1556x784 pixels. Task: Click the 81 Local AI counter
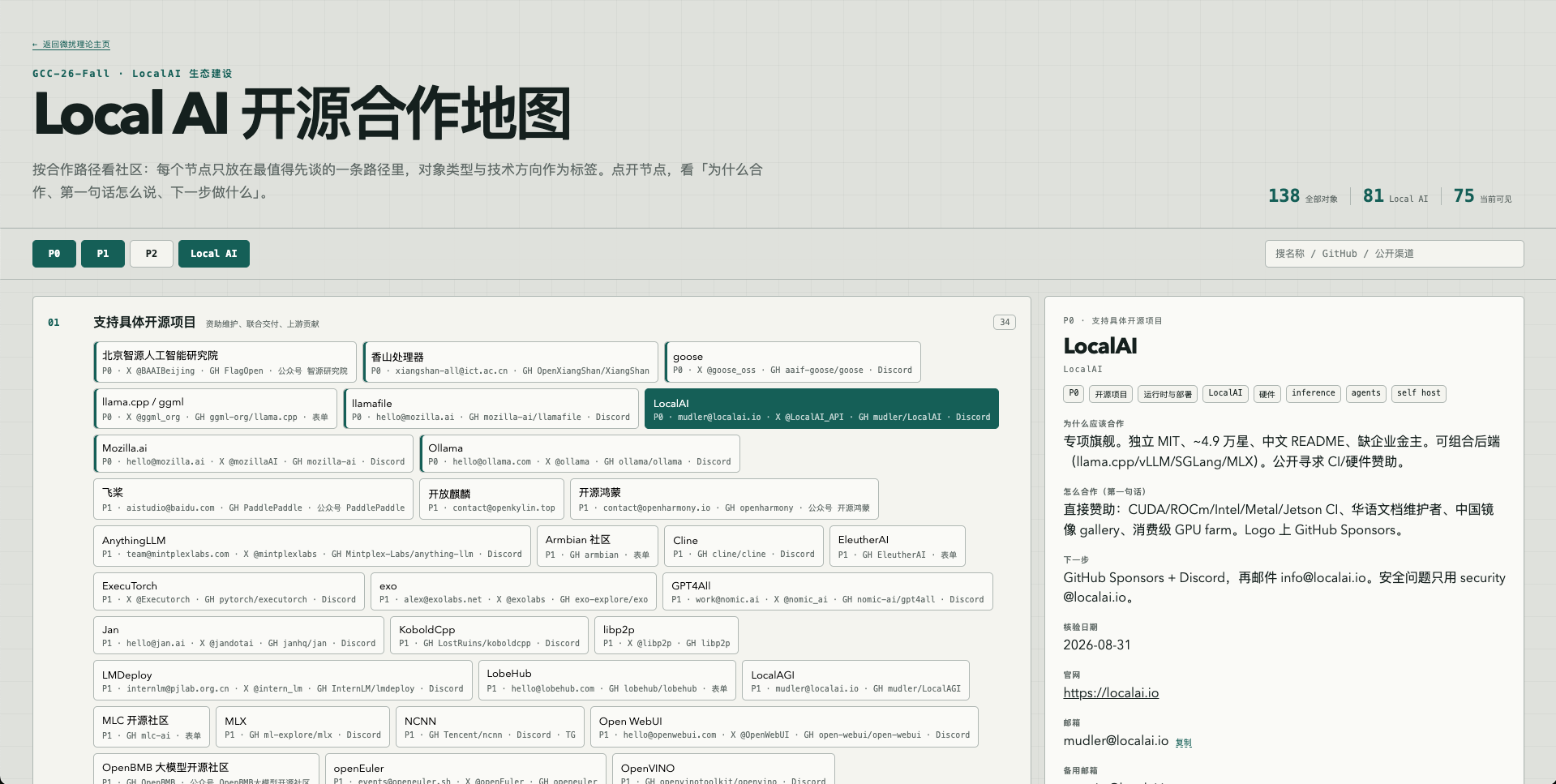tap(1395, 196)
